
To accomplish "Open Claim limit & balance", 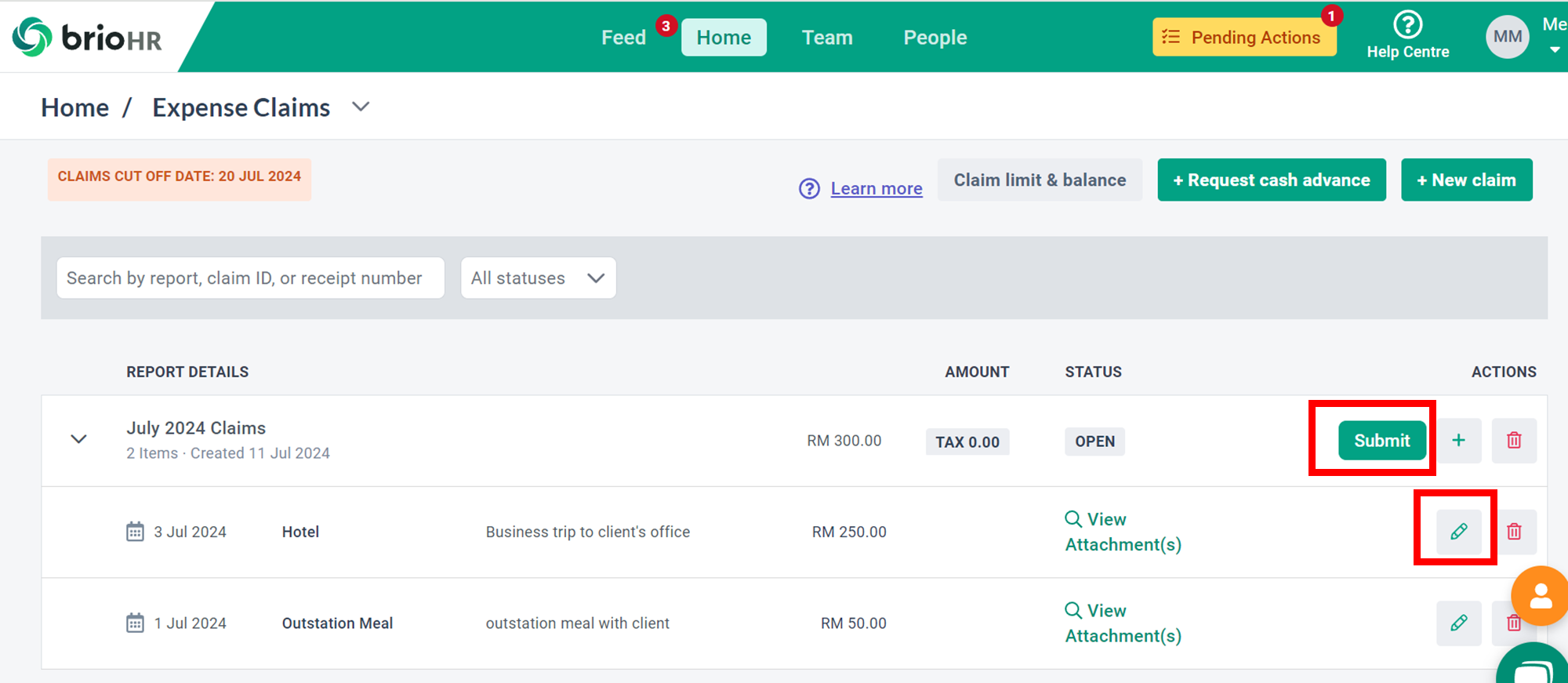I will [1040, 180].
